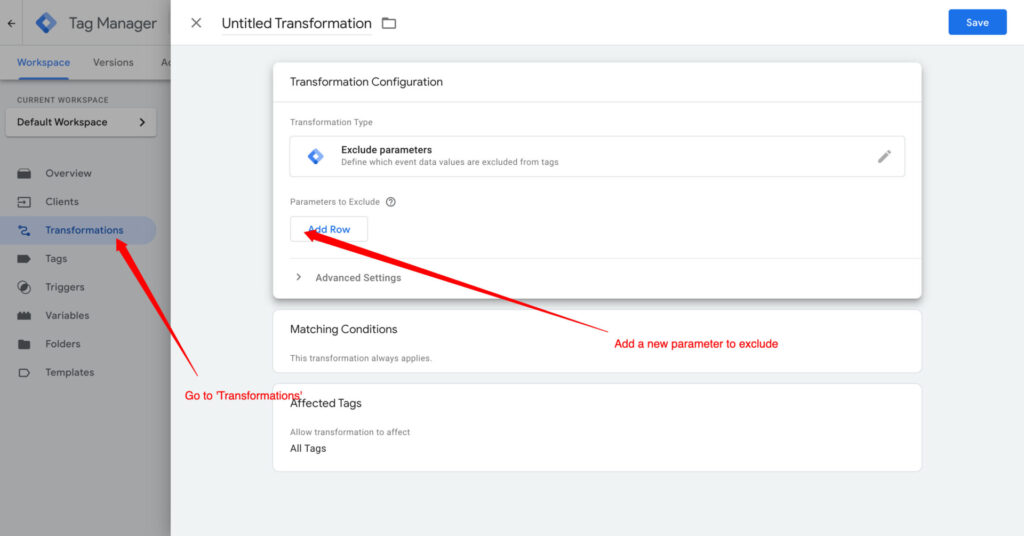Click 'This transformation always applies.' text
The height and width of the screenshot is (536, 1024).
click(x=360, y=358)
